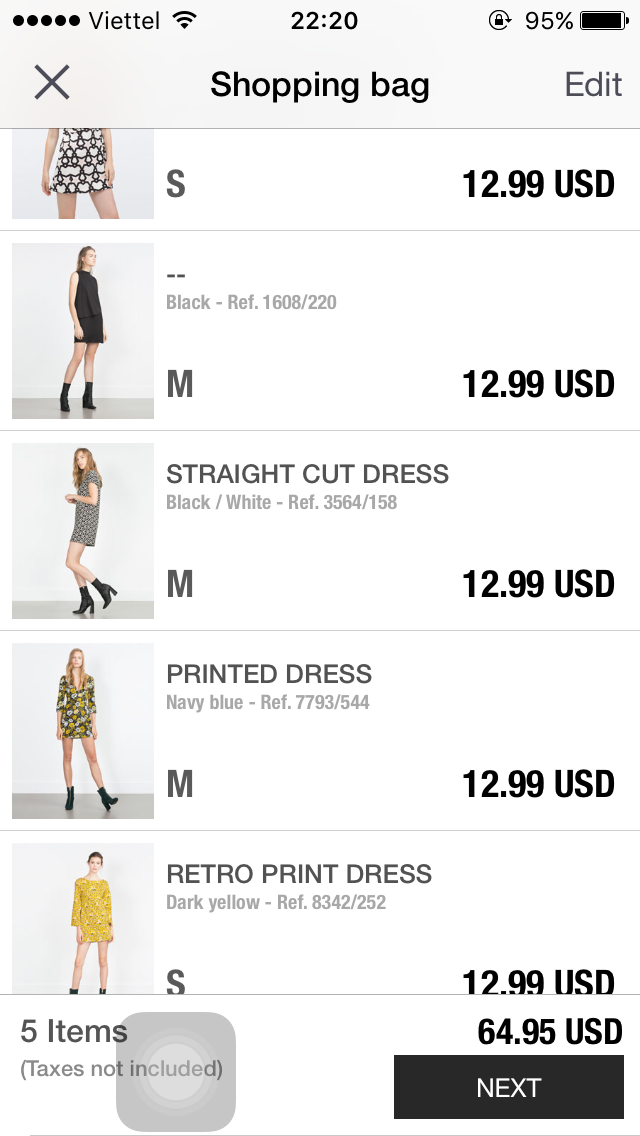Image resolution: width=640 pixels, height=1136 pixels.
Task: Open the black dress Ref. 1608/220 thumbnail
Action: [83, 331]
